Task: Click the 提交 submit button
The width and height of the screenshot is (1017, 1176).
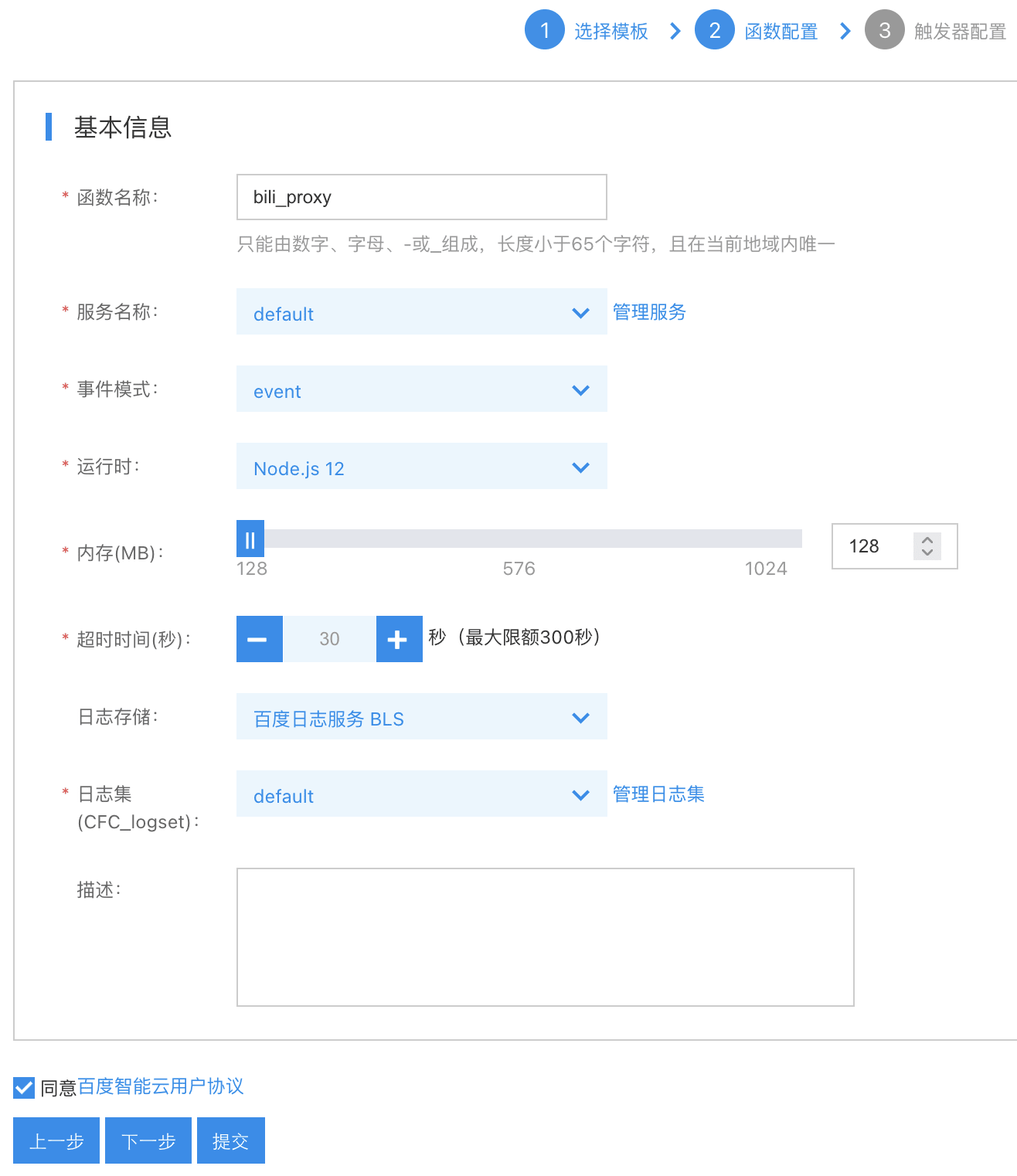Action: tap(230, 1140)
